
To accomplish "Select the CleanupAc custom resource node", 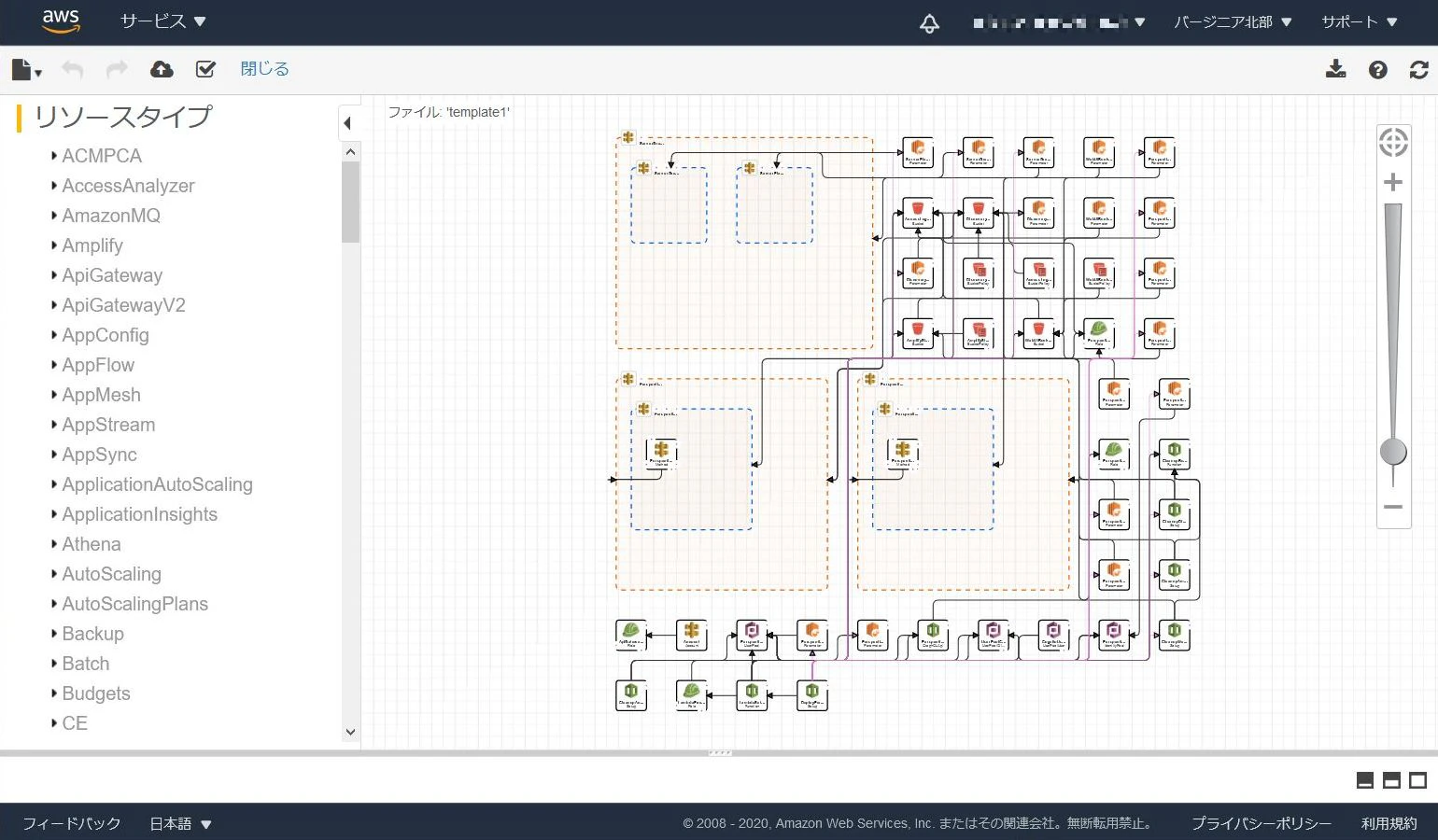I will [631, 695].
